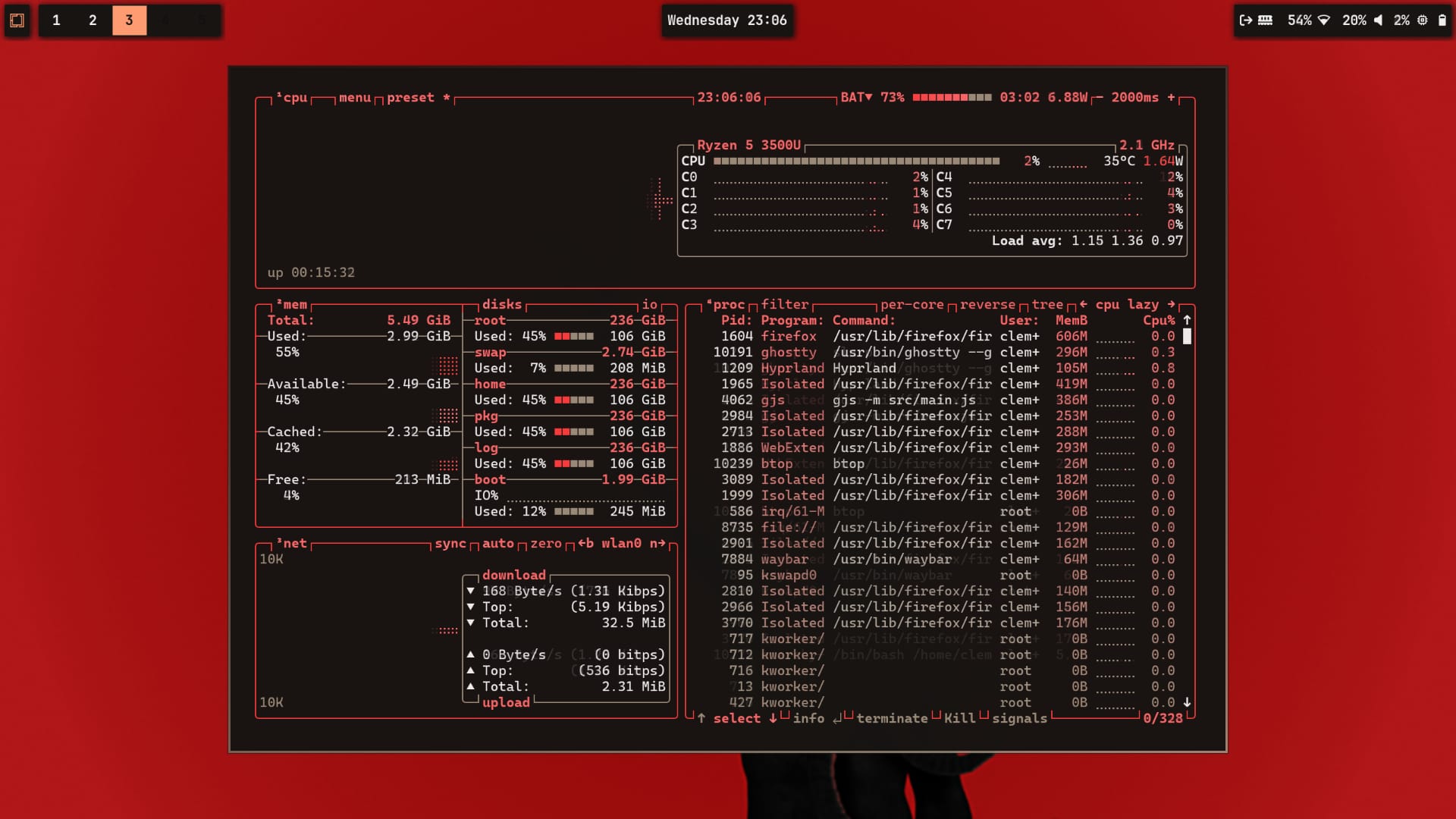
Task: Open the btop menu
Action: 354,97
